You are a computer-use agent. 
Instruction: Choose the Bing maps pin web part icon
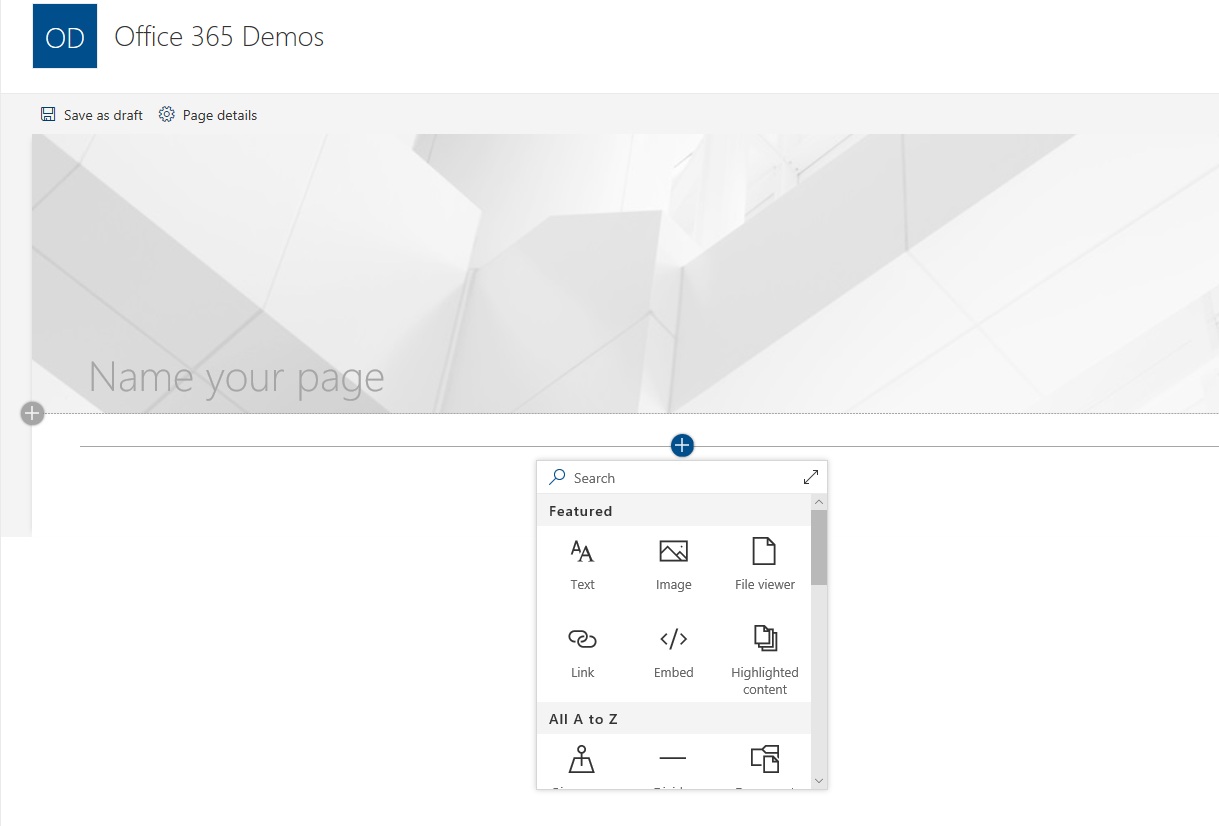582,760
